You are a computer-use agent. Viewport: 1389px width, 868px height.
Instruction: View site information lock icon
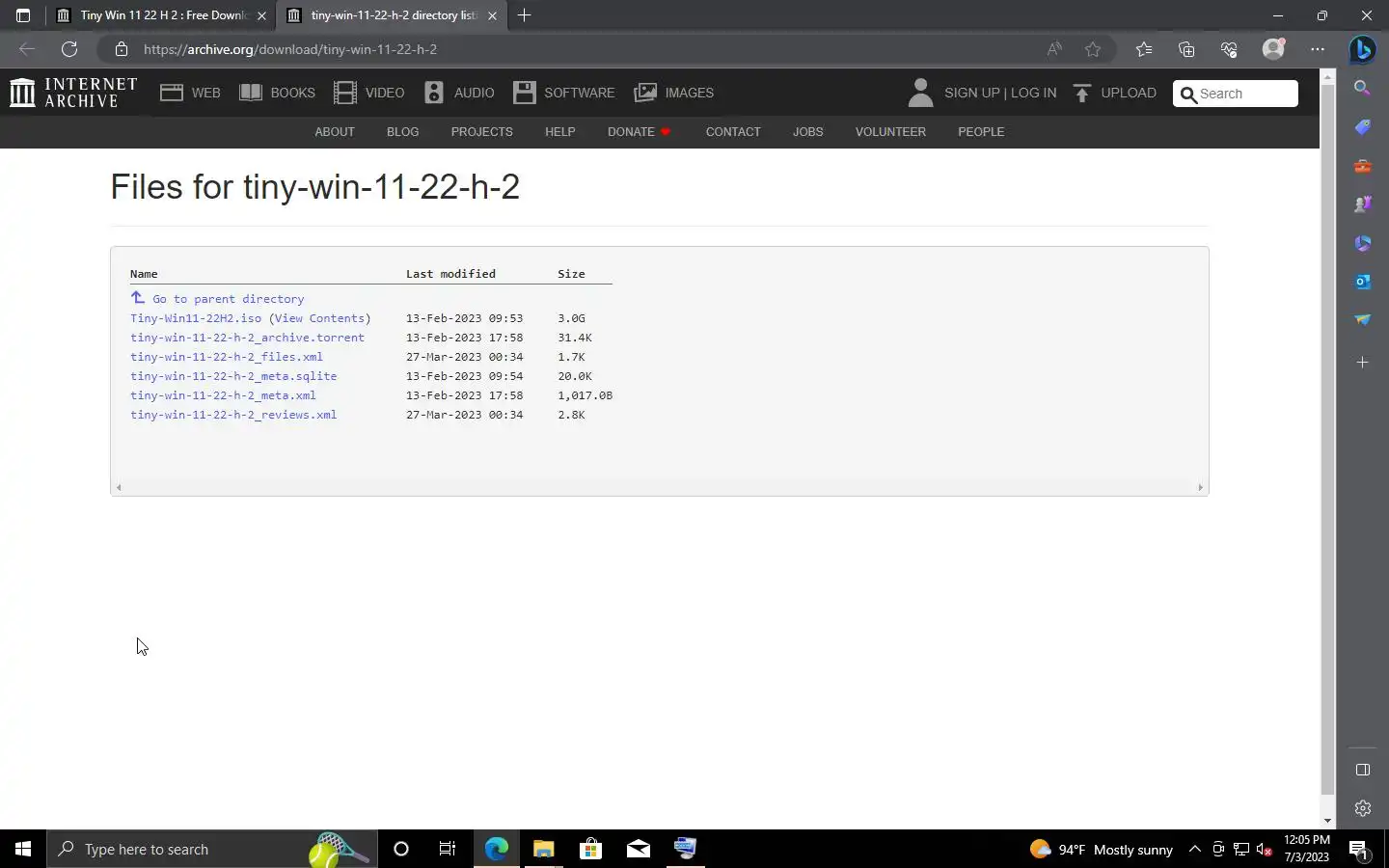point(121,49)
